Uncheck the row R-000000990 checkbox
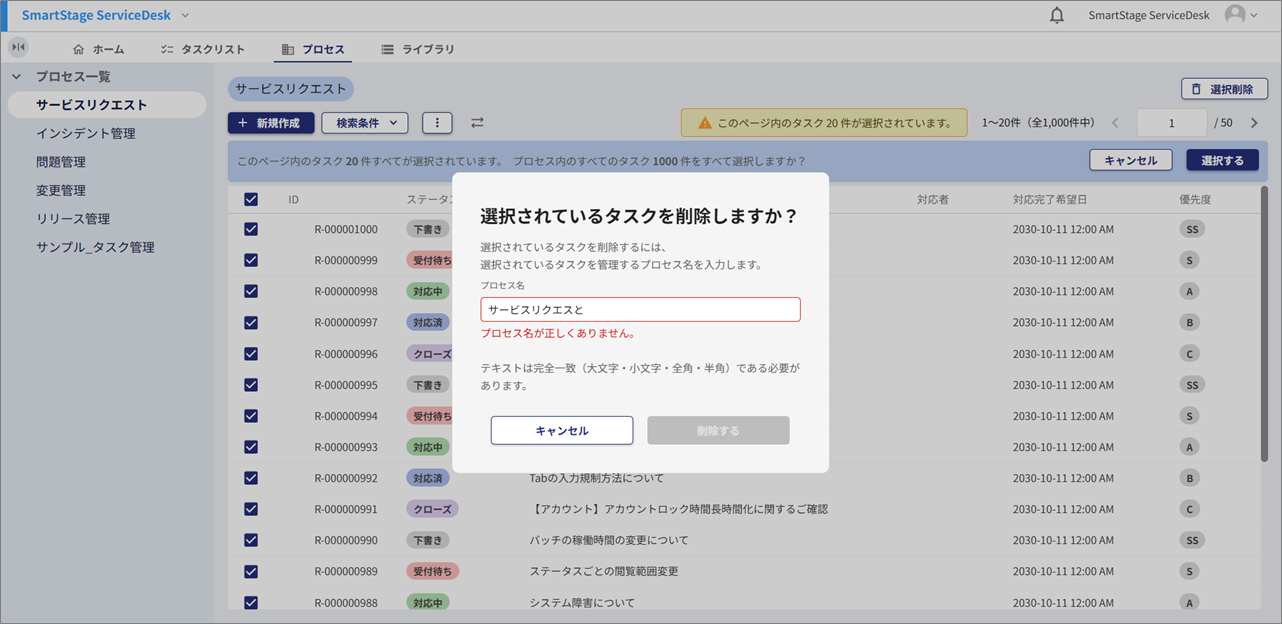Viewport: 1282px width, 624px height. tap(251, 540)
